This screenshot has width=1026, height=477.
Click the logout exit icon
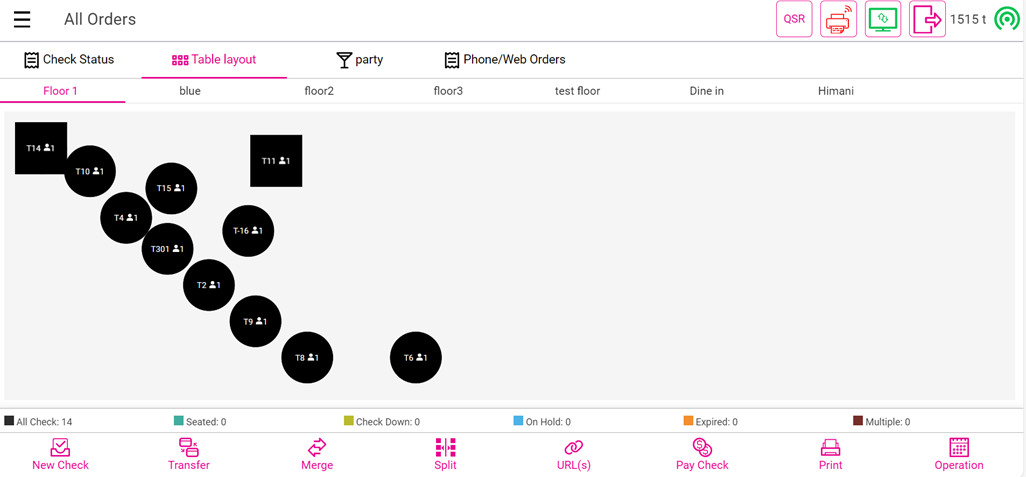(x=927, y=19)
